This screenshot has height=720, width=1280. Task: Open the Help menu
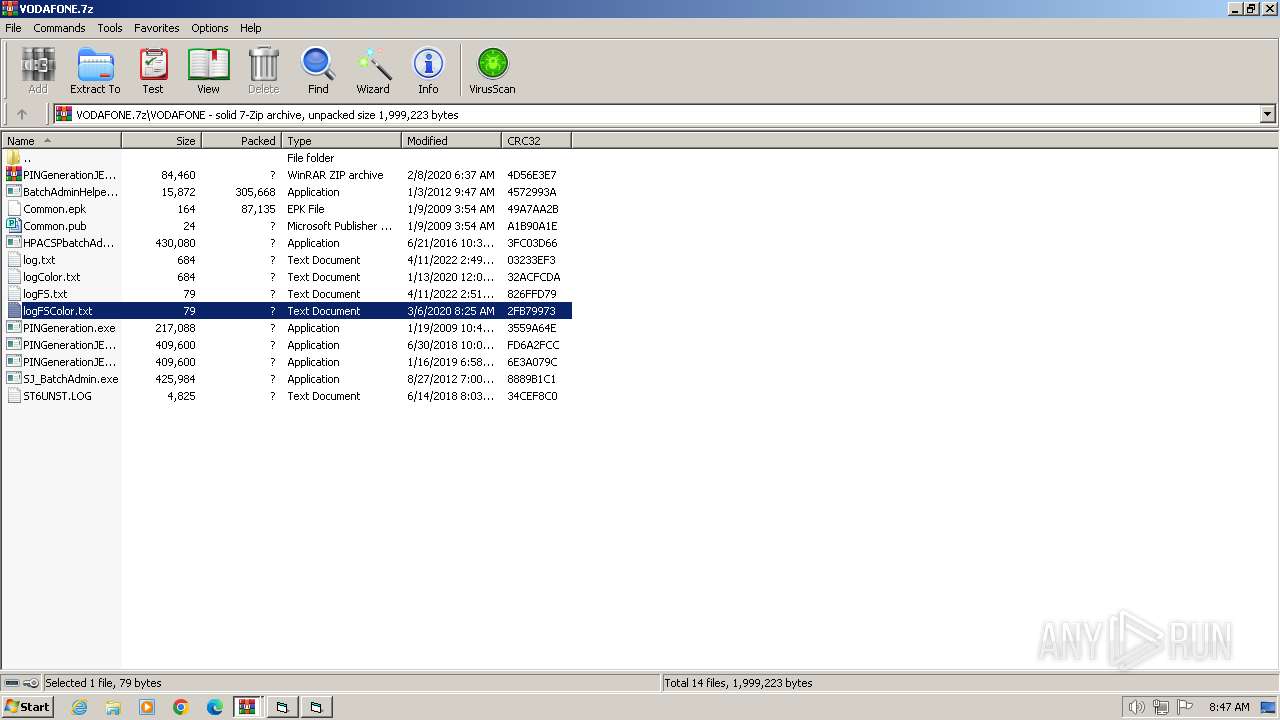point(251,28)
